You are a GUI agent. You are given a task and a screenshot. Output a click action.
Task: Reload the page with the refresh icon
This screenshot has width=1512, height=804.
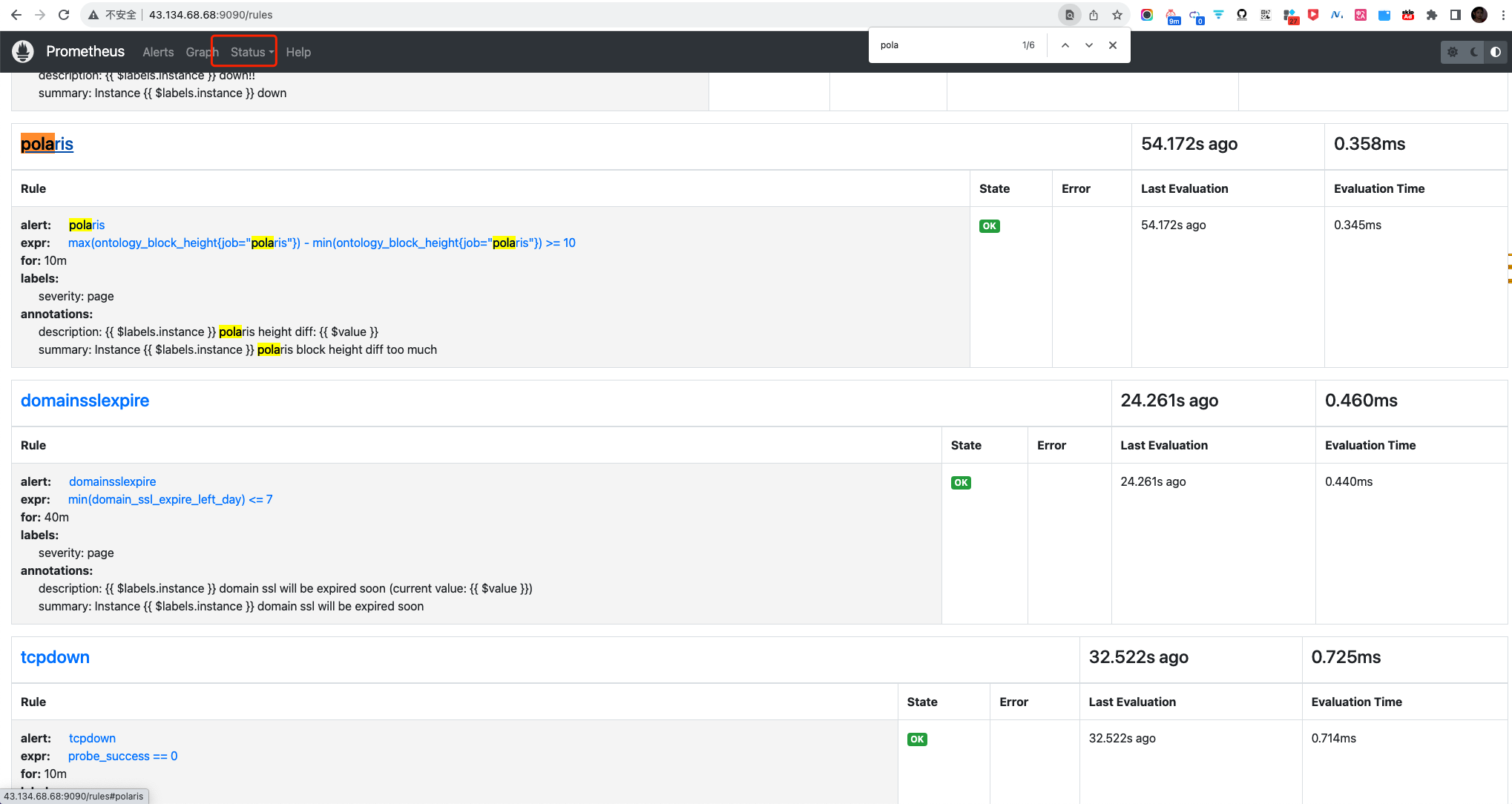tap(64, 15)
